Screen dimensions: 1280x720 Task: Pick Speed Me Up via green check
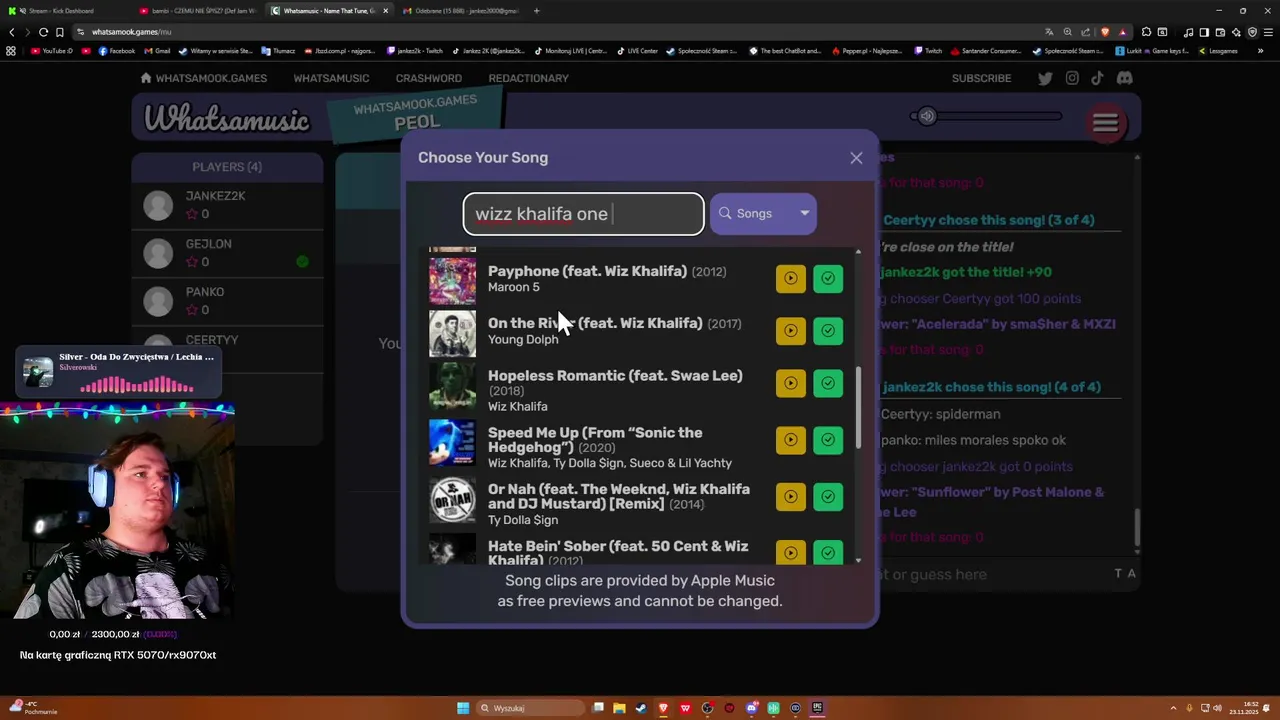[828, 440]
